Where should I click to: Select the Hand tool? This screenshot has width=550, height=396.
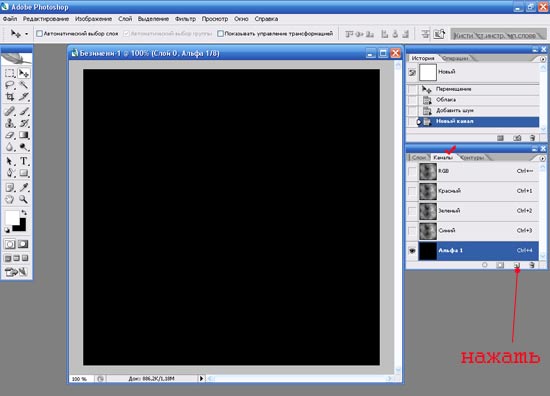tap(10, 199)
